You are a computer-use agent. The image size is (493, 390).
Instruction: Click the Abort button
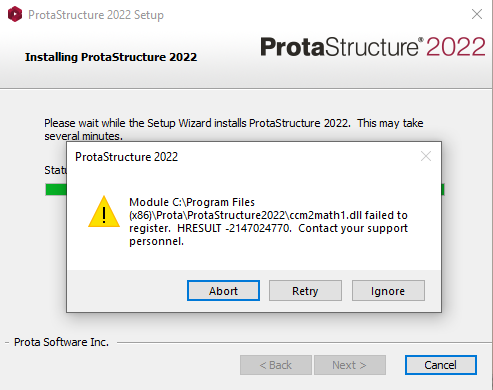coord(223,291)
